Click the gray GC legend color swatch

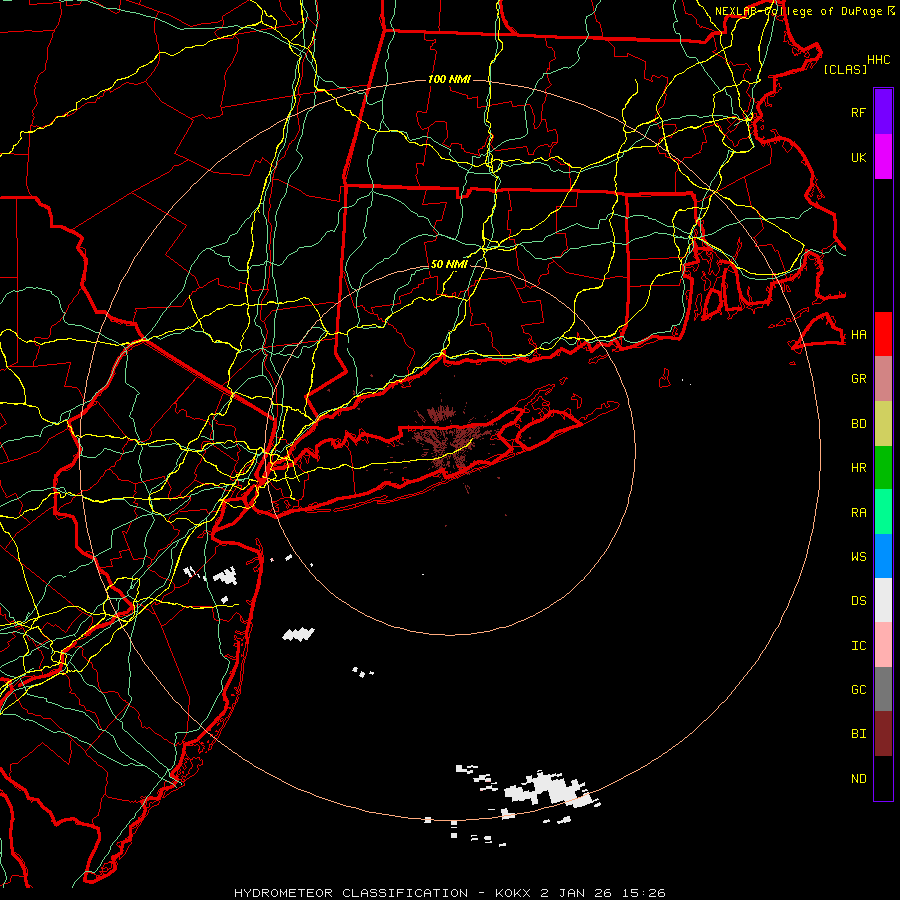tap(883, 689)
